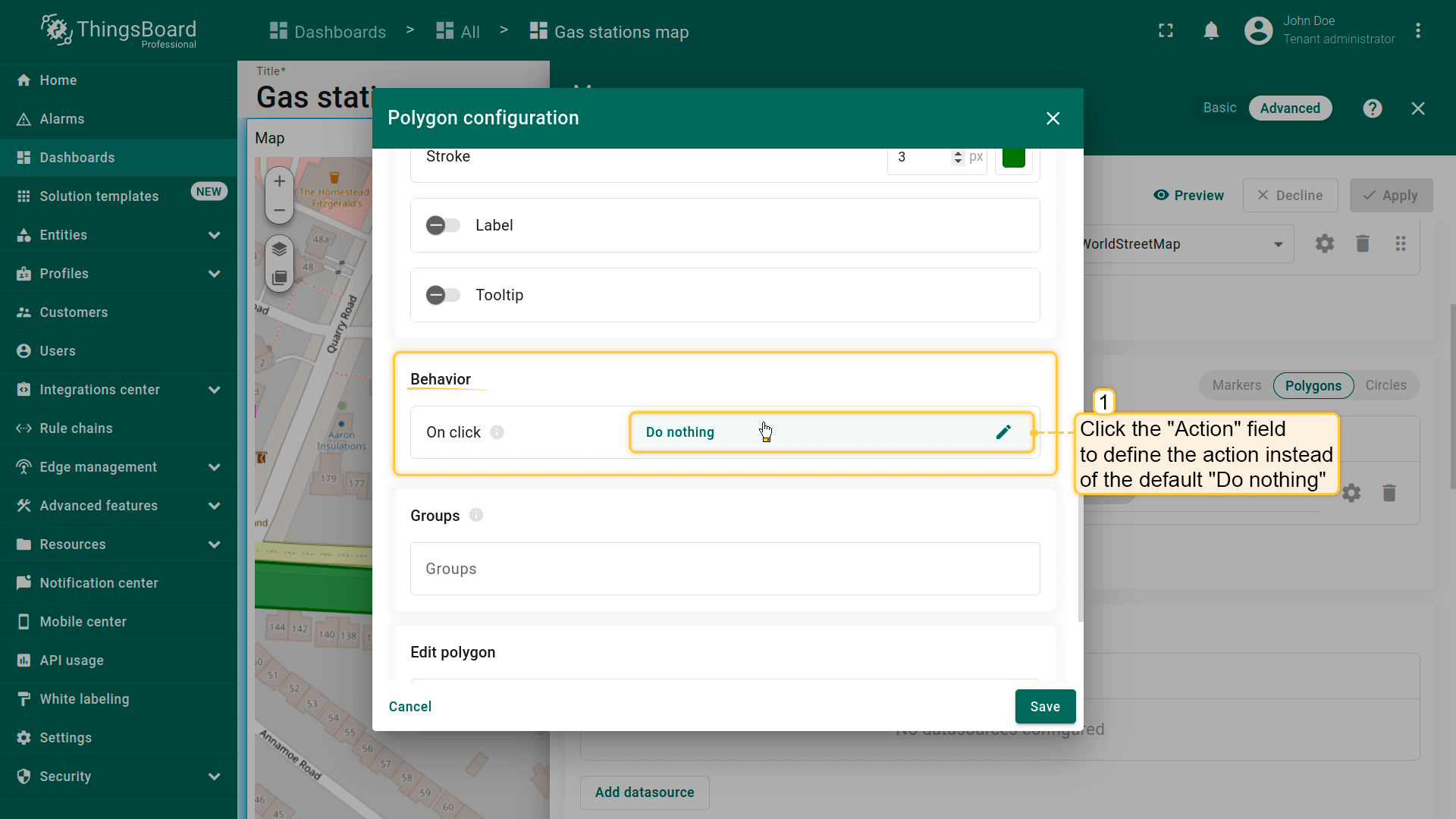1456x819 pixels.
Task: Enable the Tooltip toggle
Action: click(x=443, y=295)
